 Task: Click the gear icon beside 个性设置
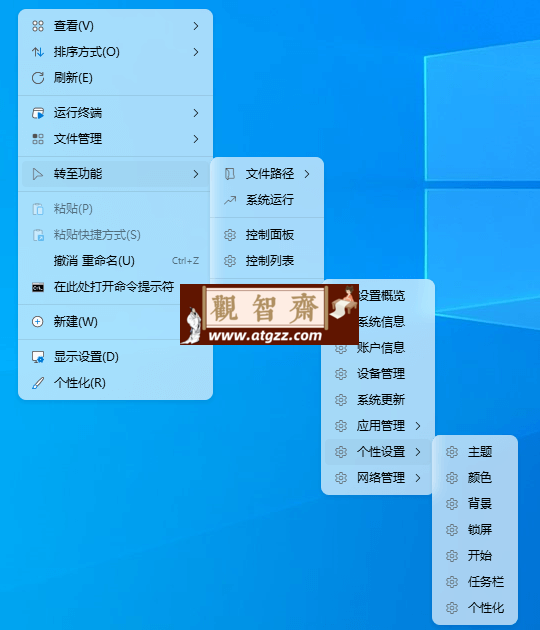coord(341,452)
